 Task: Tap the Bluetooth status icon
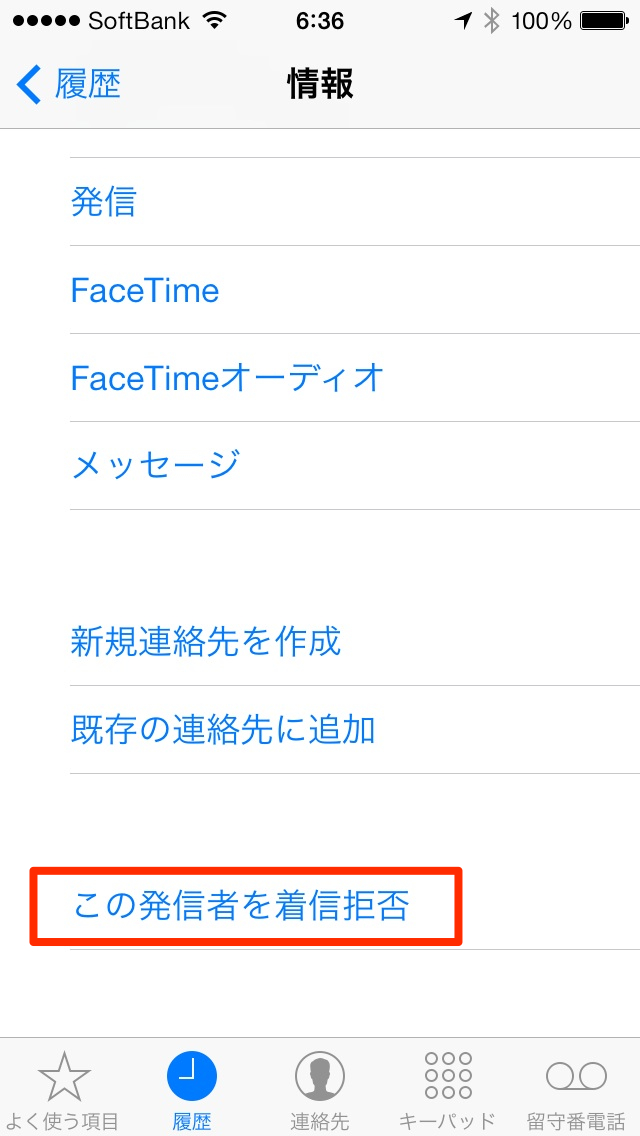[490, 21]
